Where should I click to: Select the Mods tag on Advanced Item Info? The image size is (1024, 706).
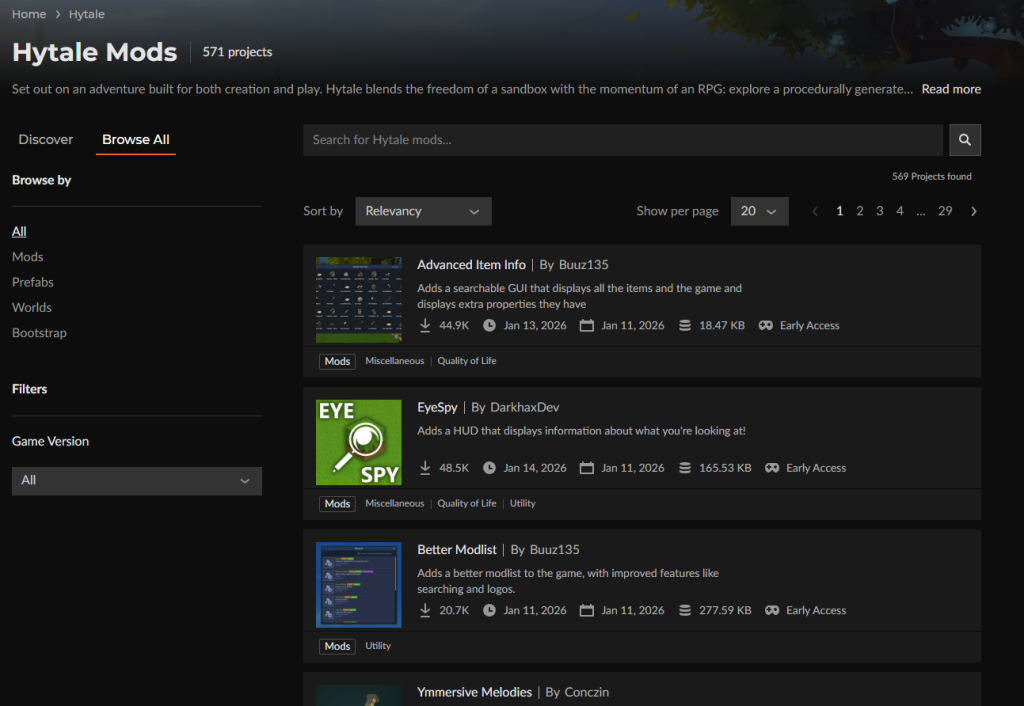[x=337, y=361]
